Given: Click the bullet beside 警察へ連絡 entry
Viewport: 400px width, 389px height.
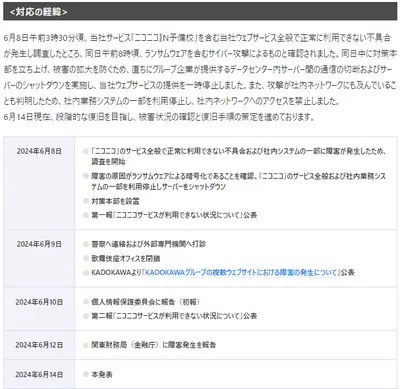Looking at the screenshot, I should (86, 244).
